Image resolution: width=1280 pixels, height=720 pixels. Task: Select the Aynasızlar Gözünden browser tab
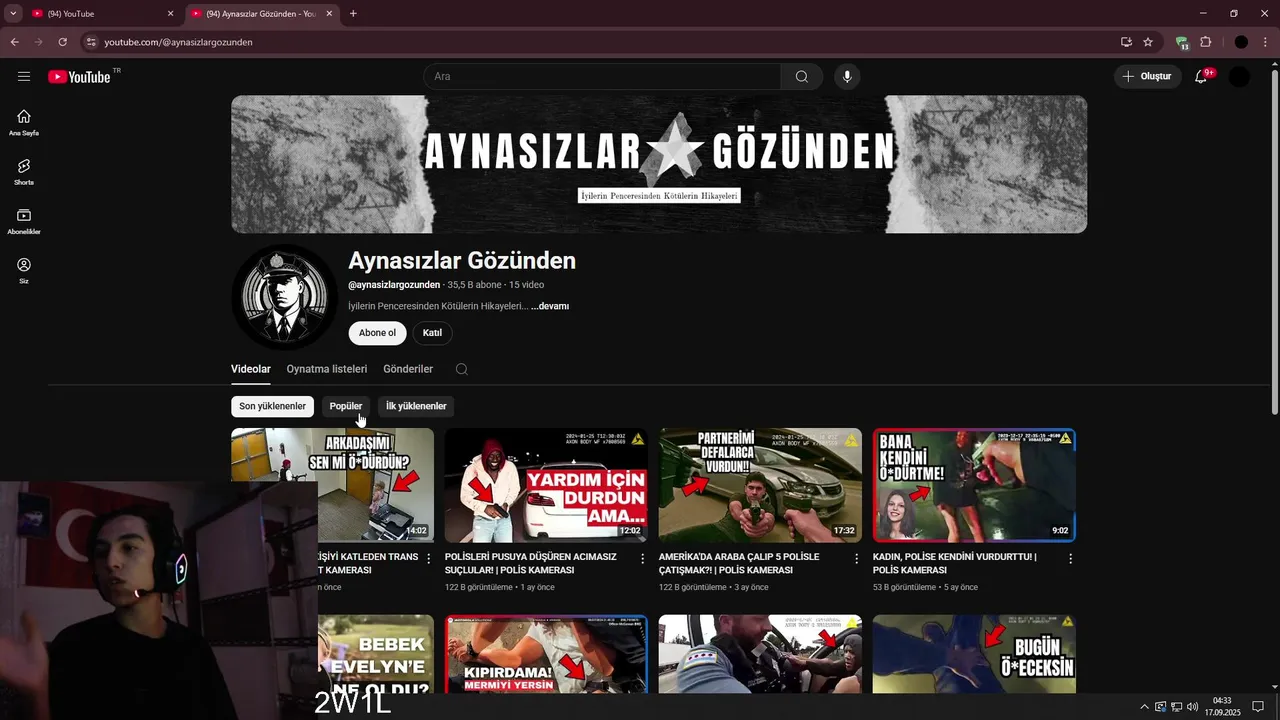pos(262,14)
